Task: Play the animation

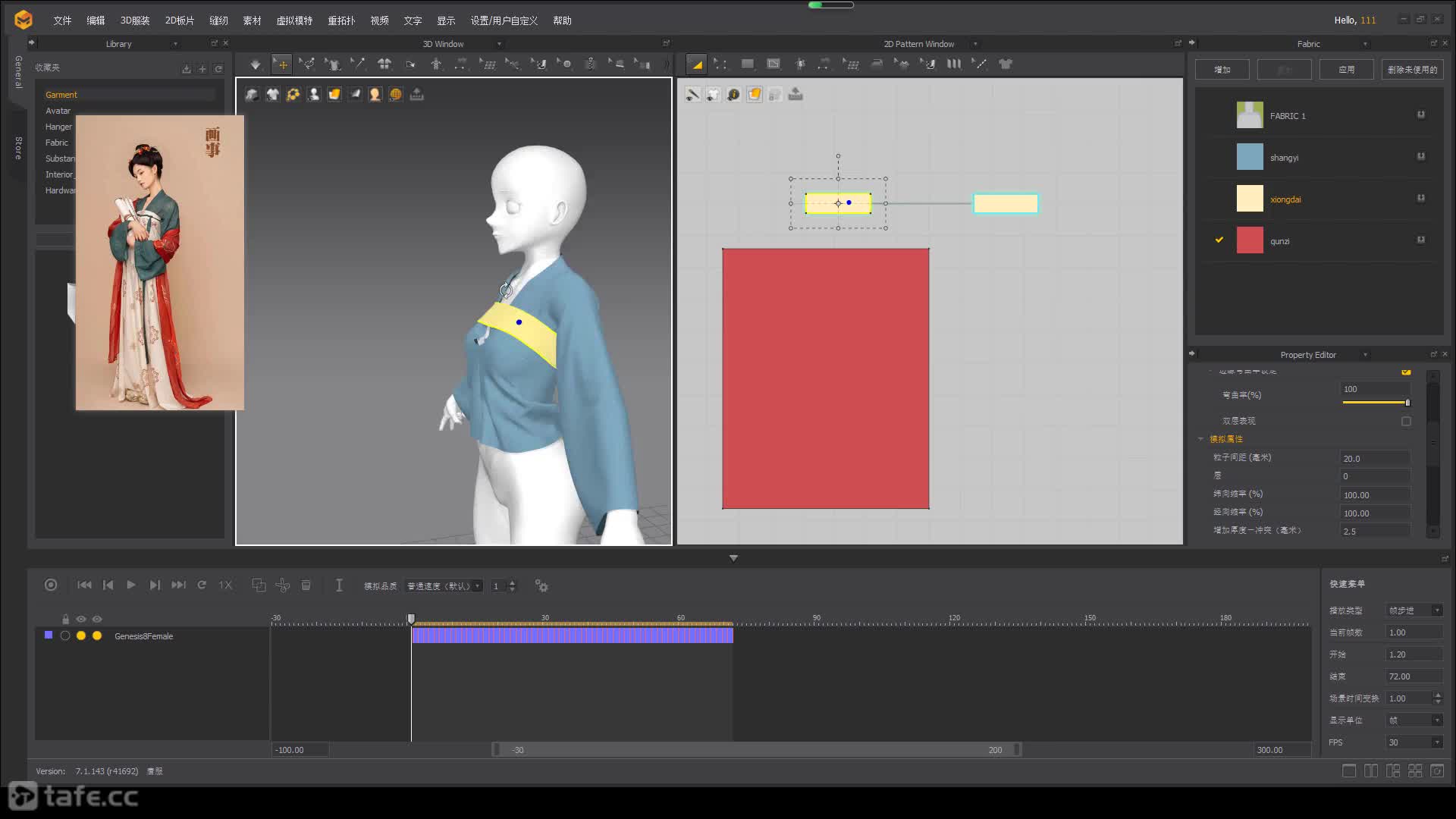Action: 130,585
